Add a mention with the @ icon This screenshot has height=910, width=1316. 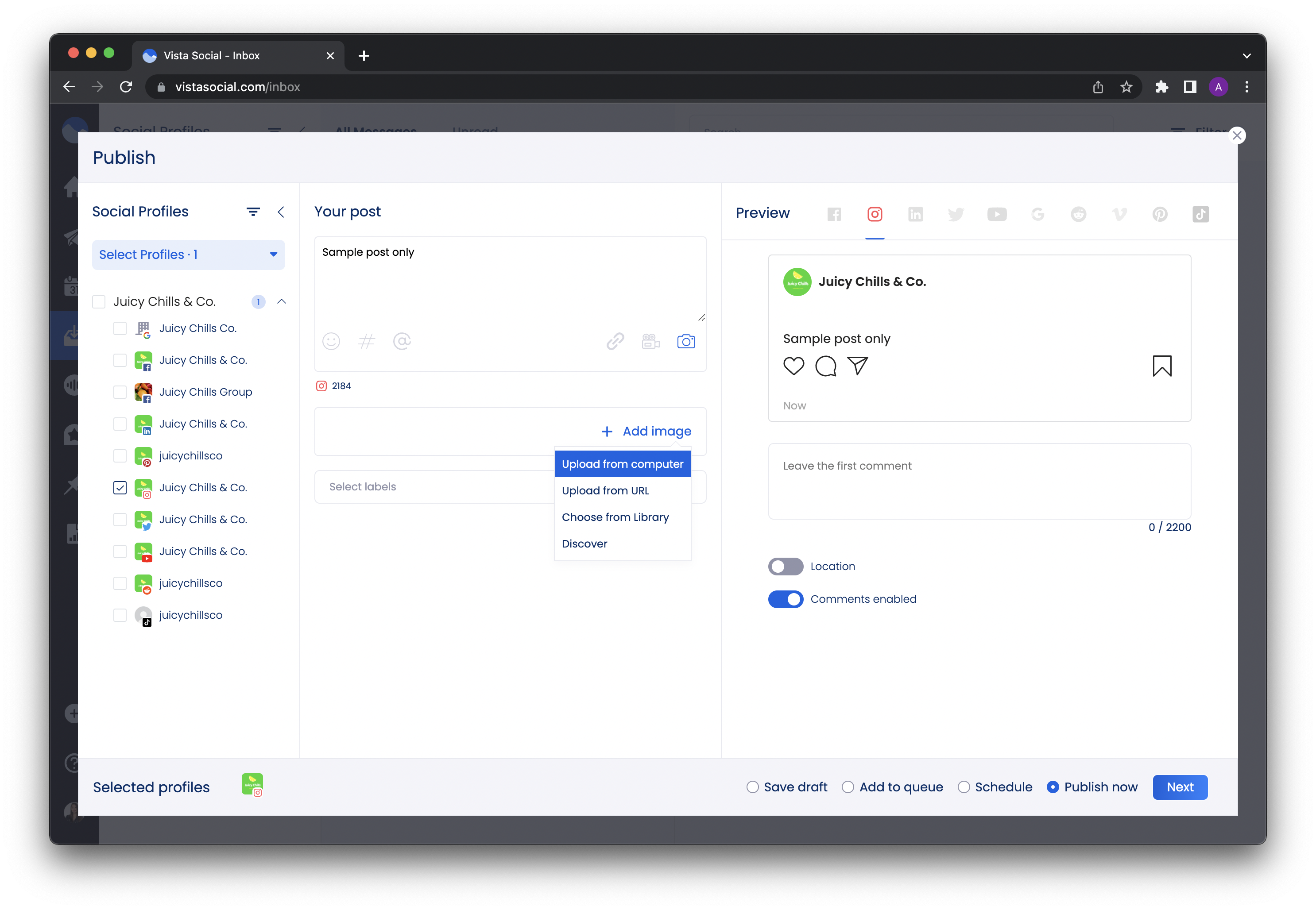coord(402,342)
